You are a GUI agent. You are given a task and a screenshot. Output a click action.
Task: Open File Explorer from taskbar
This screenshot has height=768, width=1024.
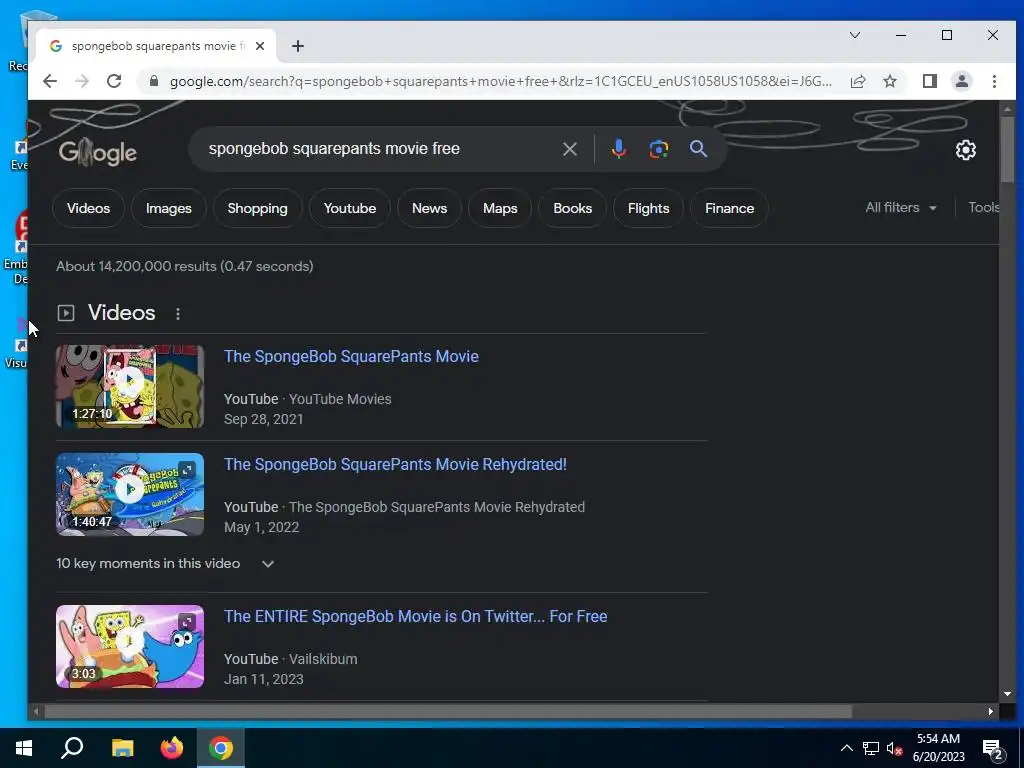click(122, 748)
